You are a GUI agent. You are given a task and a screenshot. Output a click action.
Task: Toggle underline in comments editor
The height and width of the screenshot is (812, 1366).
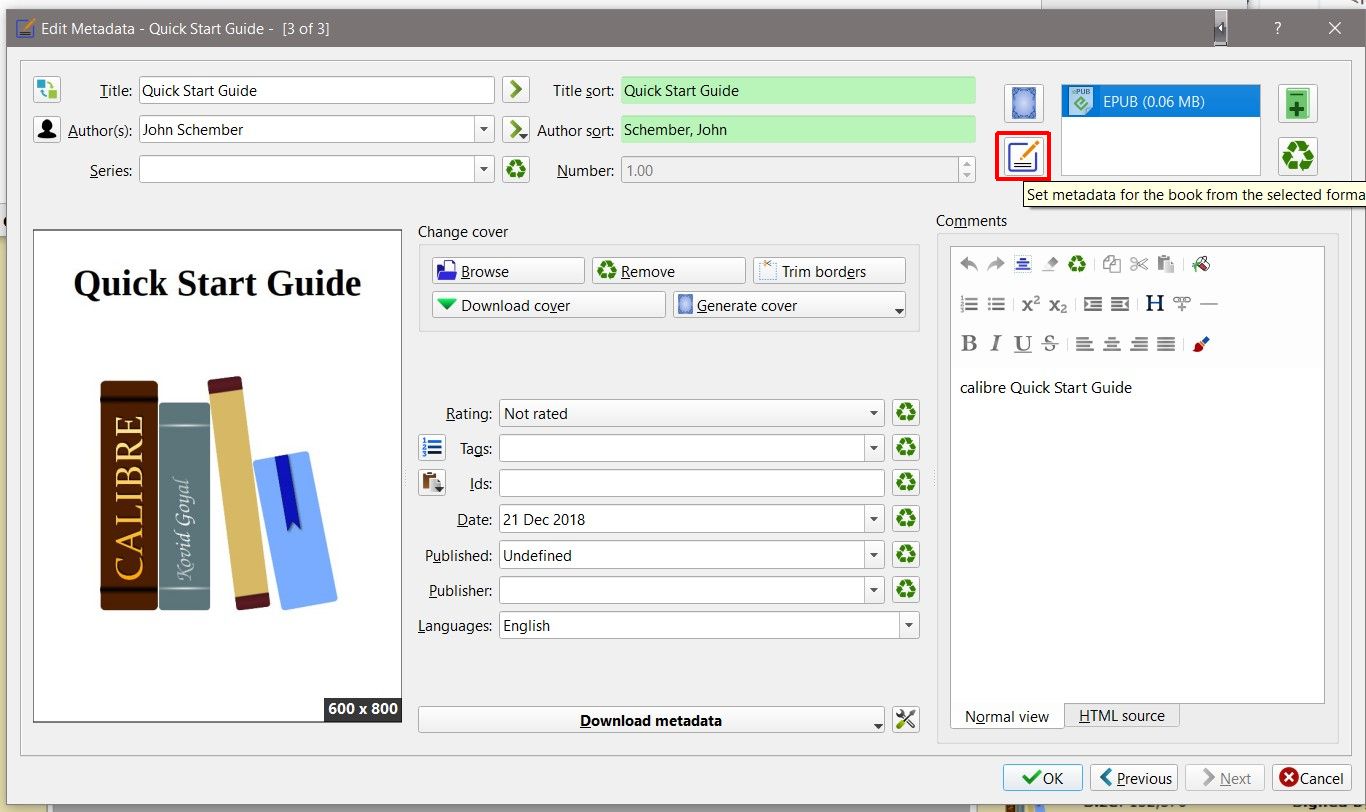click(x=1022, y=344)
